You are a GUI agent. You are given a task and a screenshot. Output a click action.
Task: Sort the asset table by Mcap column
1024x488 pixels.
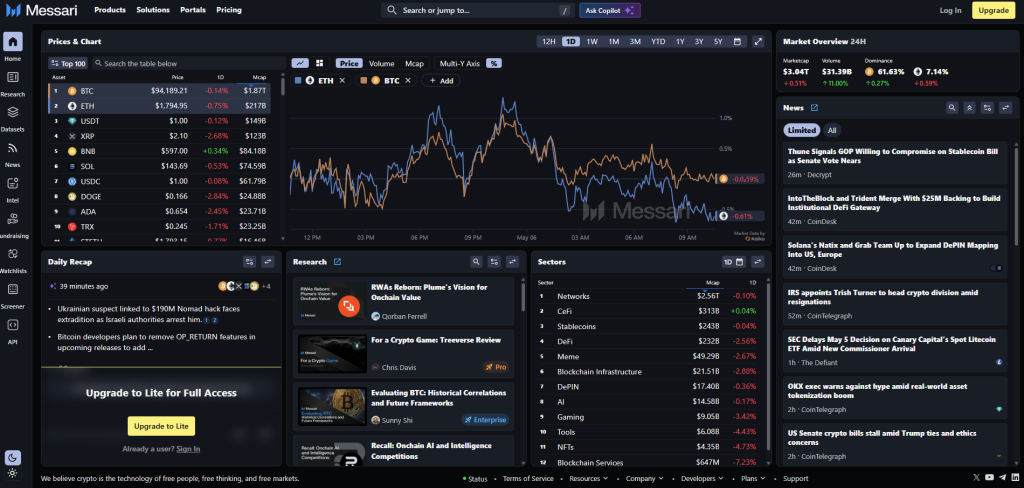click(259, 77)
